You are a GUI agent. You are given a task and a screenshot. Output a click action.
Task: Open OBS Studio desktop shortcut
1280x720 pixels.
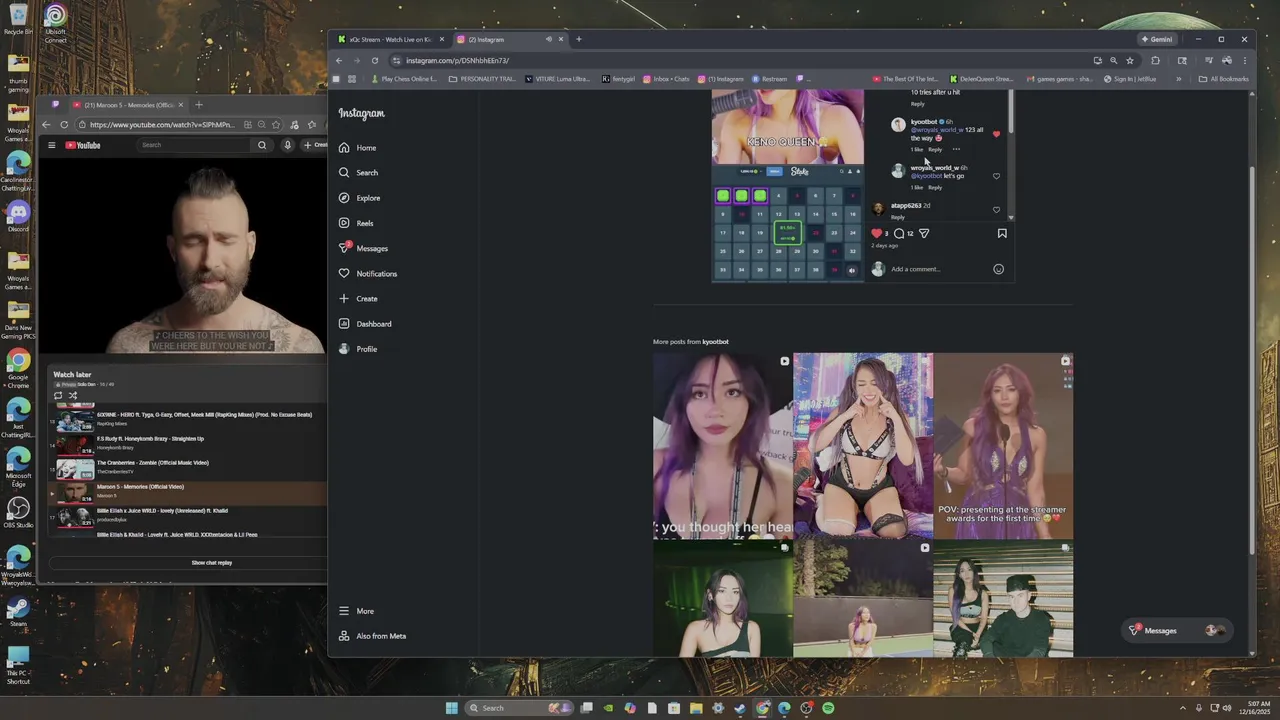18,513
